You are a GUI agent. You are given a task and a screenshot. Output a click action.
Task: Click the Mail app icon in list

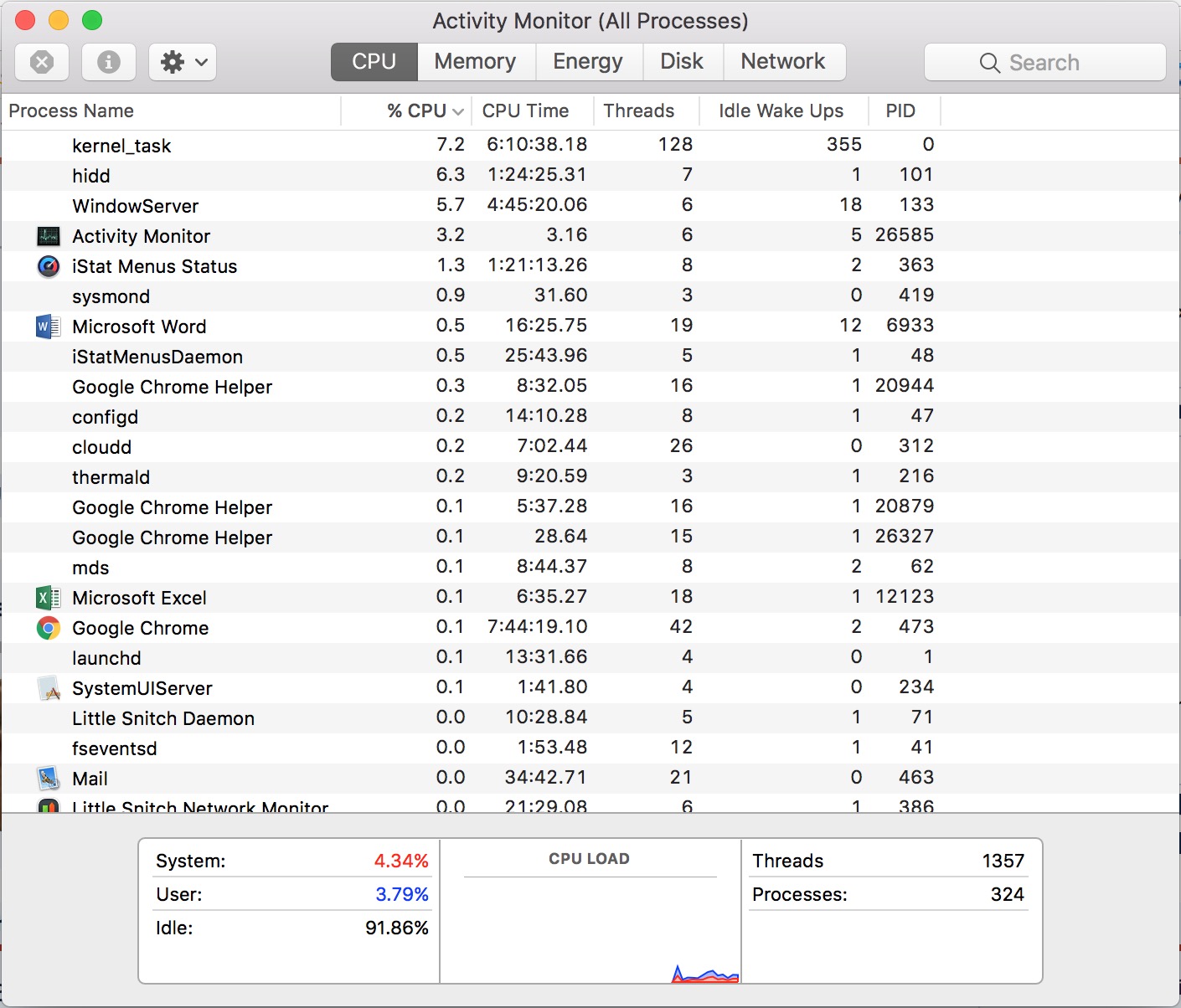[49, 779]
